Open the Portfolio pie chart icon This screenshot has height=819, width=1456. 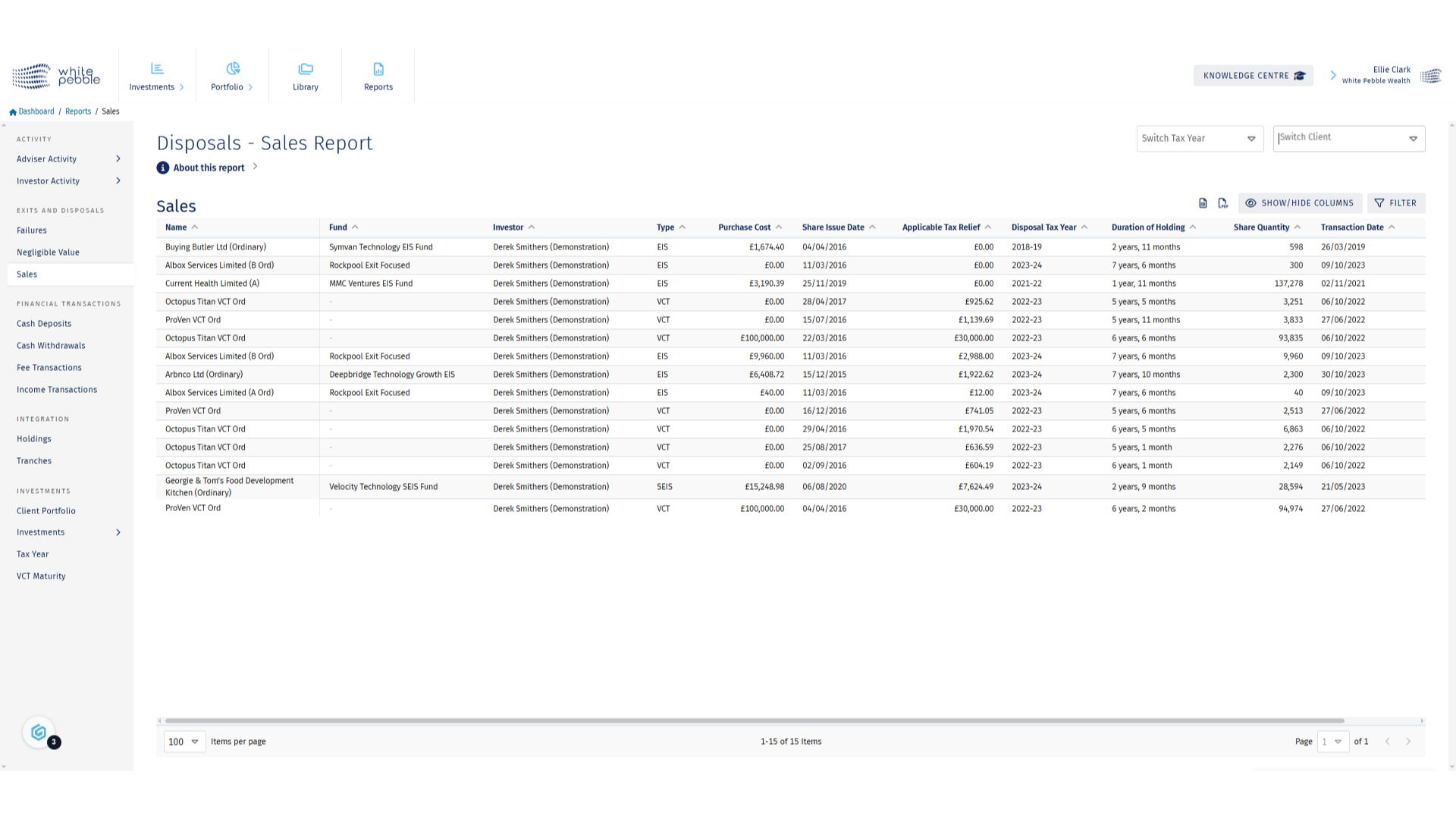(x=233, y=69)
